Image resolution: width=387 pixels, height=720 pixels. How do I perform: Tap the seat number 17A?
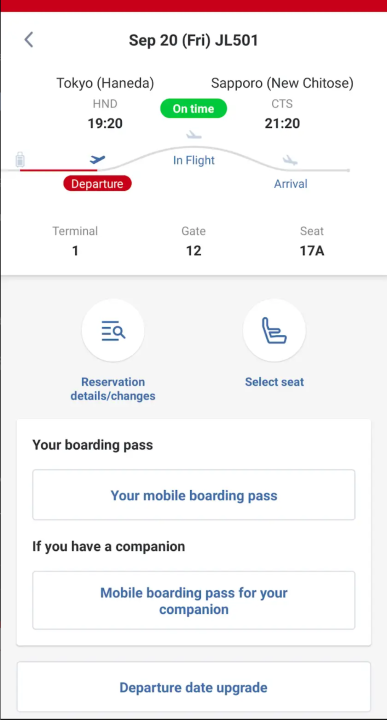pos(312,251)
